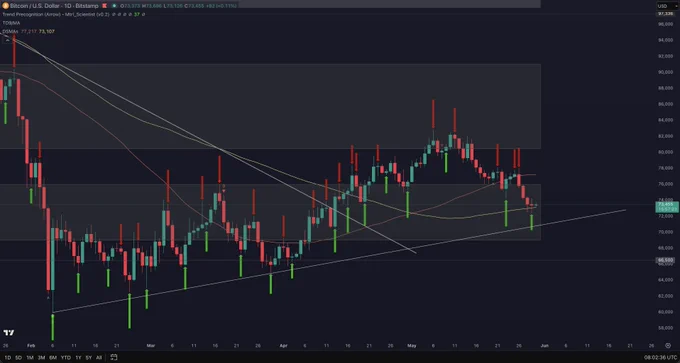Image resolution: width=680 pixels, height=363 pixels.
Task: Open the go-to-date calendar icon
Action: pyautogui.click(x=114, y=357)
